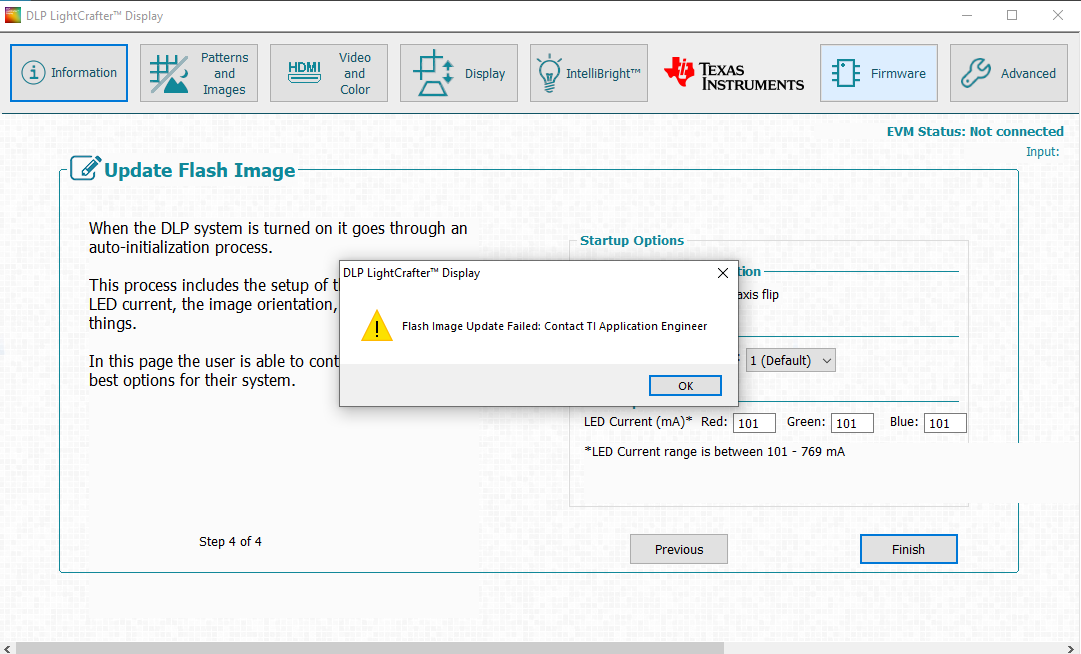Open the Information tab

coord(69,73)
